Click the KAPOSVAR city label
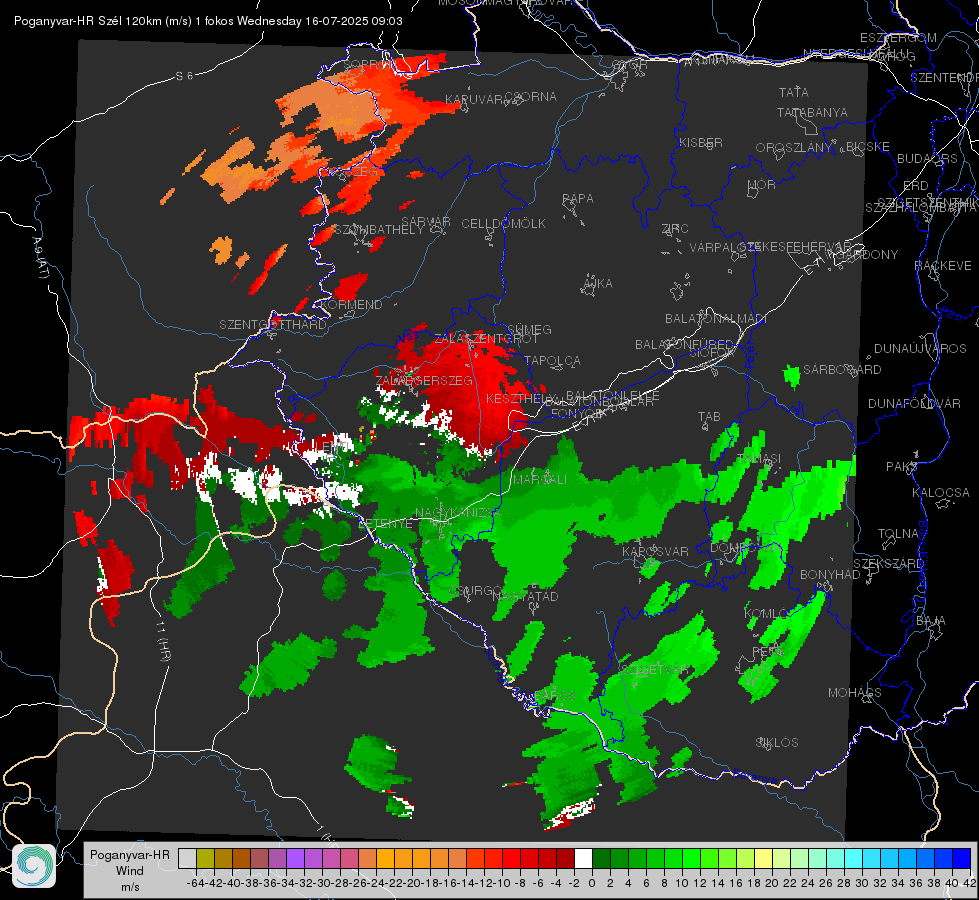Image resolution: width=979 pixels, height=900 pixels. [x=655, y=551]
